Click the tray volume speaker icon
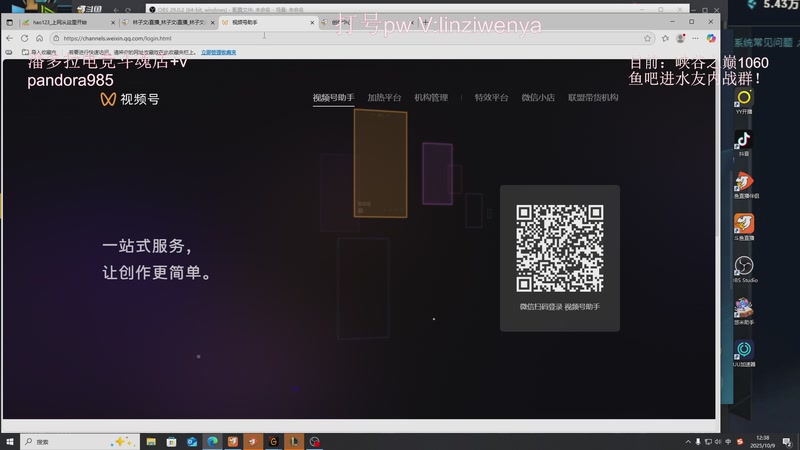 (718, 442)
